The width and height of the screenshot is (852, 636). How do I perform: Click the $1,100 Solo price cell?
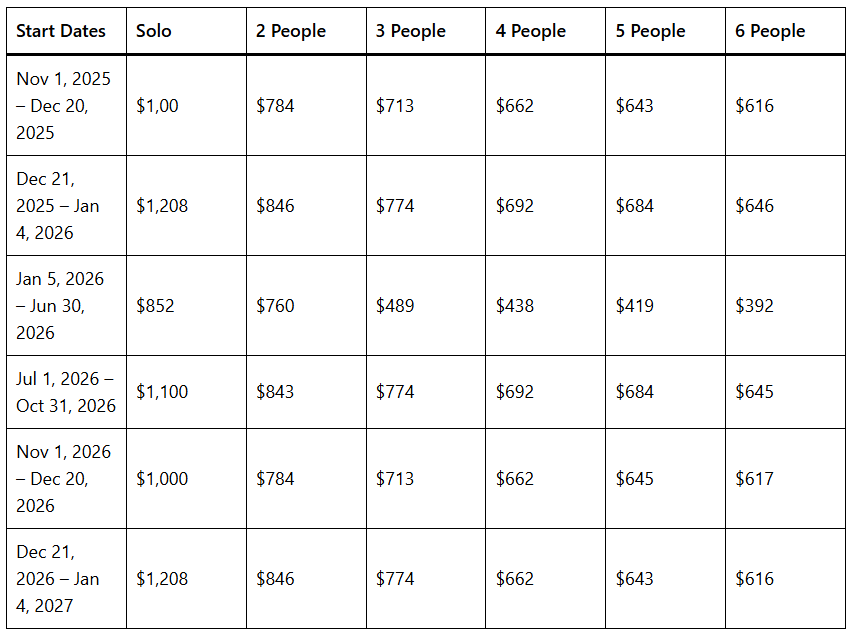point(162,392)
